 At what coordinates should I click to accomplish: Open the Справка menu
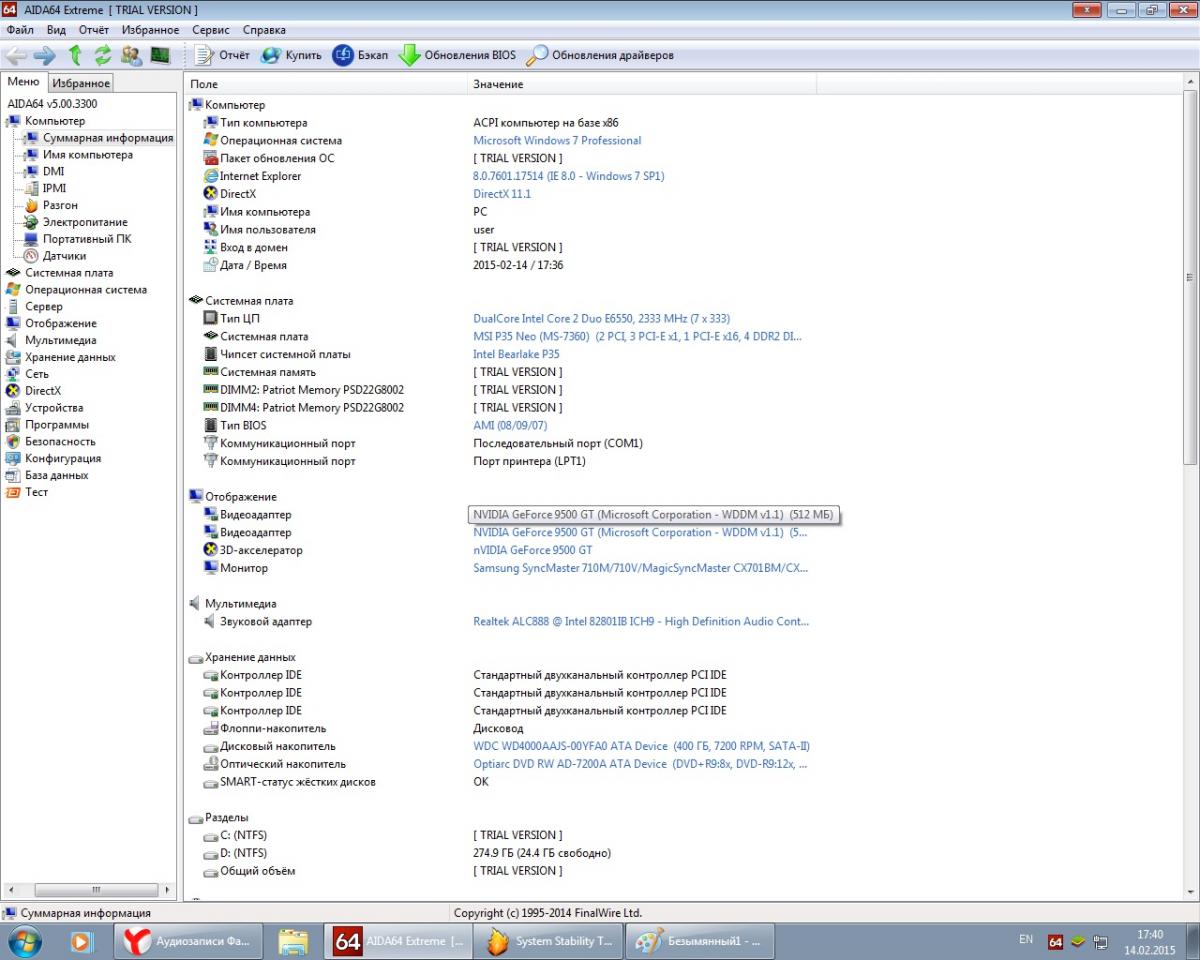[x=264, y=30]
